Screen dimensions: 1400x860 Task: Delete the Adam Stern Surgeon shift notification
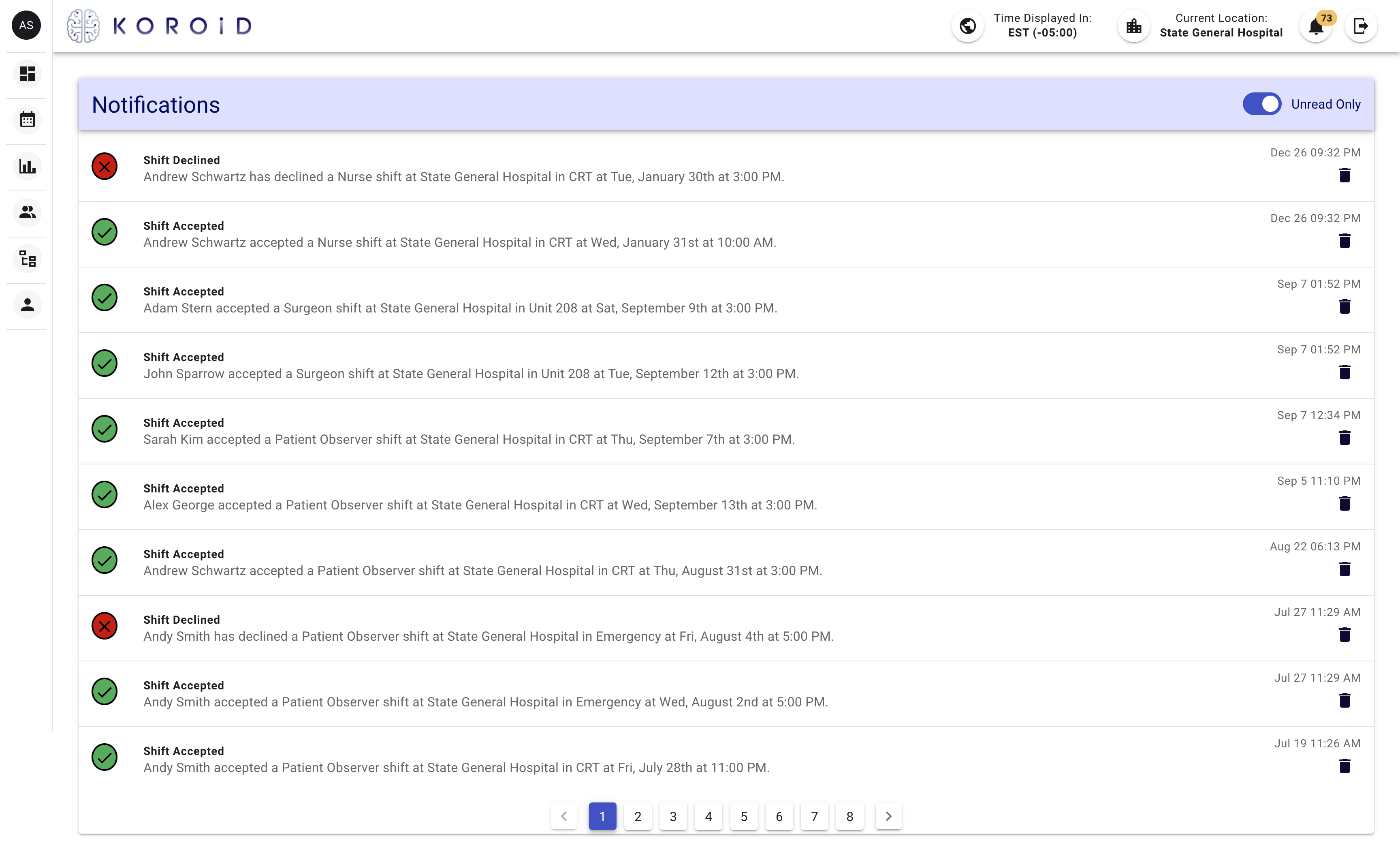coord(1345,306)
